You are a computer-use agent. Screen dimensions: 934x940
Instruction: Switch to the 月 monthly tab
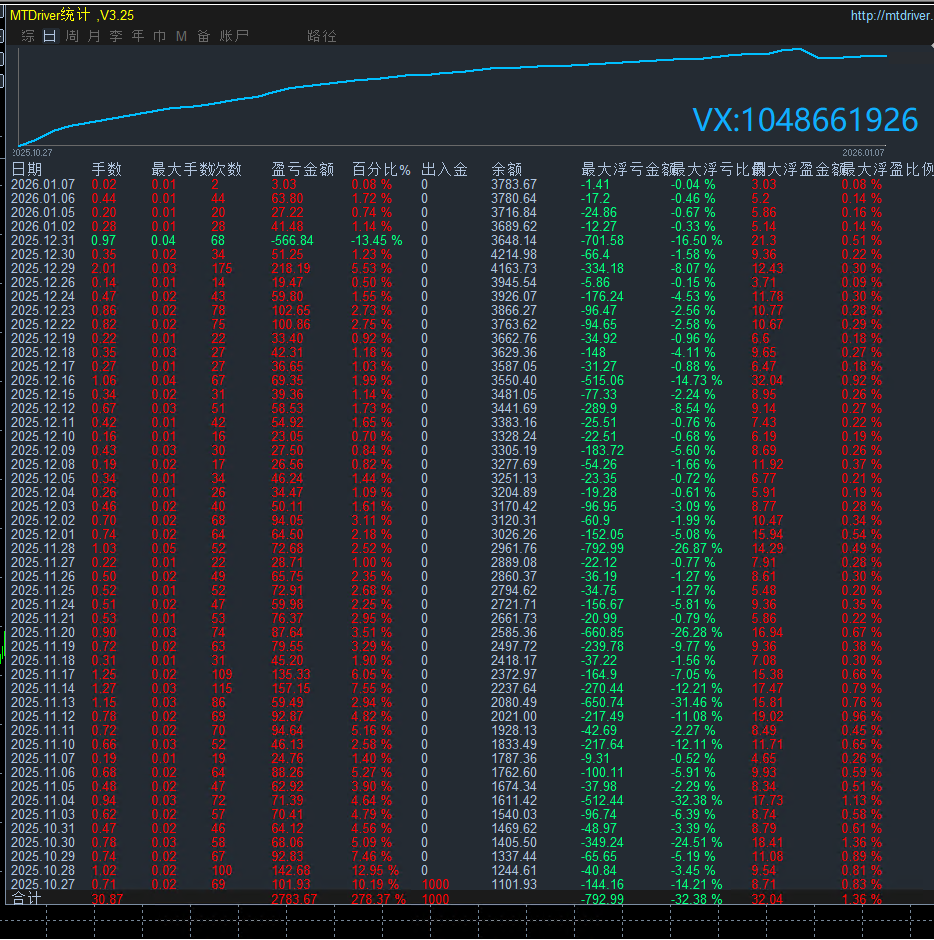[x=94, y=36]
